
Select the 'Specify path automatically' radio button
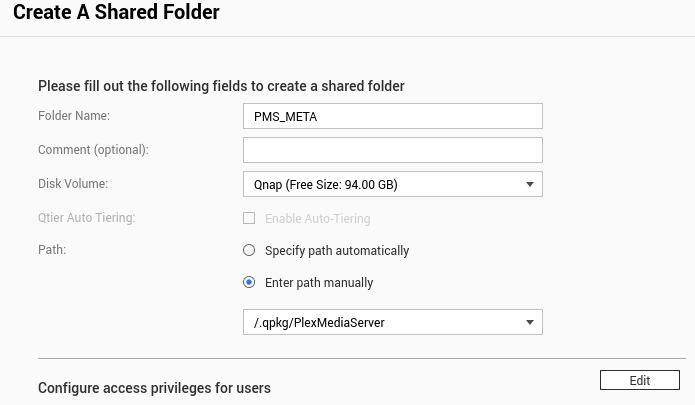[250, 250]
